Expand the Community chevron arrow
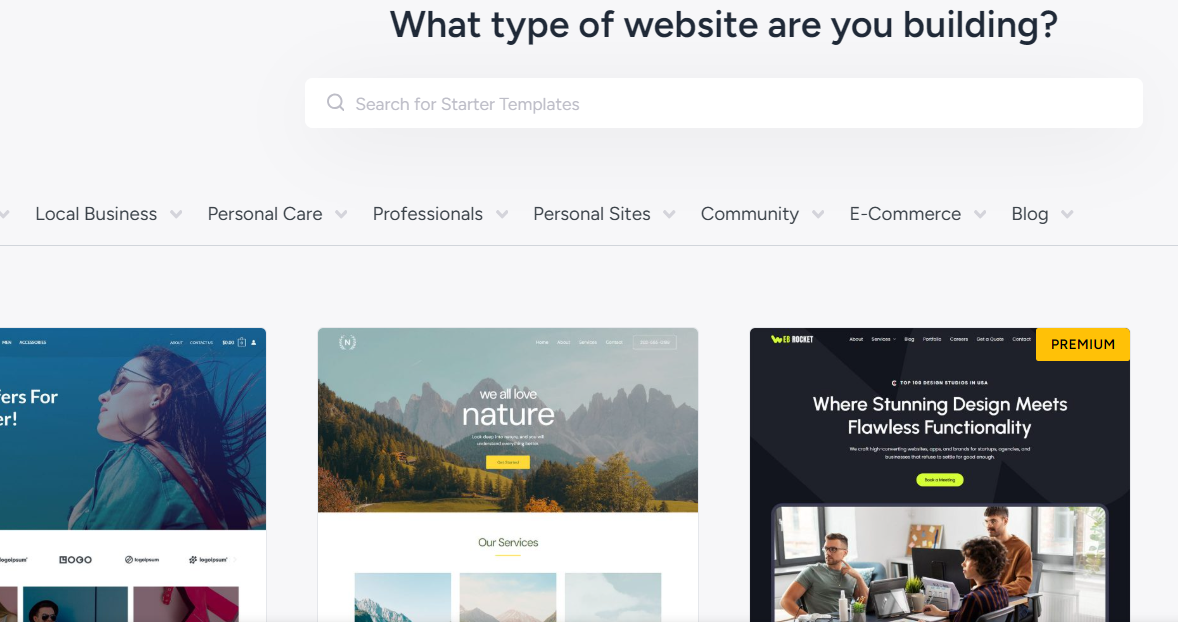This screenshot has width=1178, height=633. pyautogui.click(x=818, y=215)
